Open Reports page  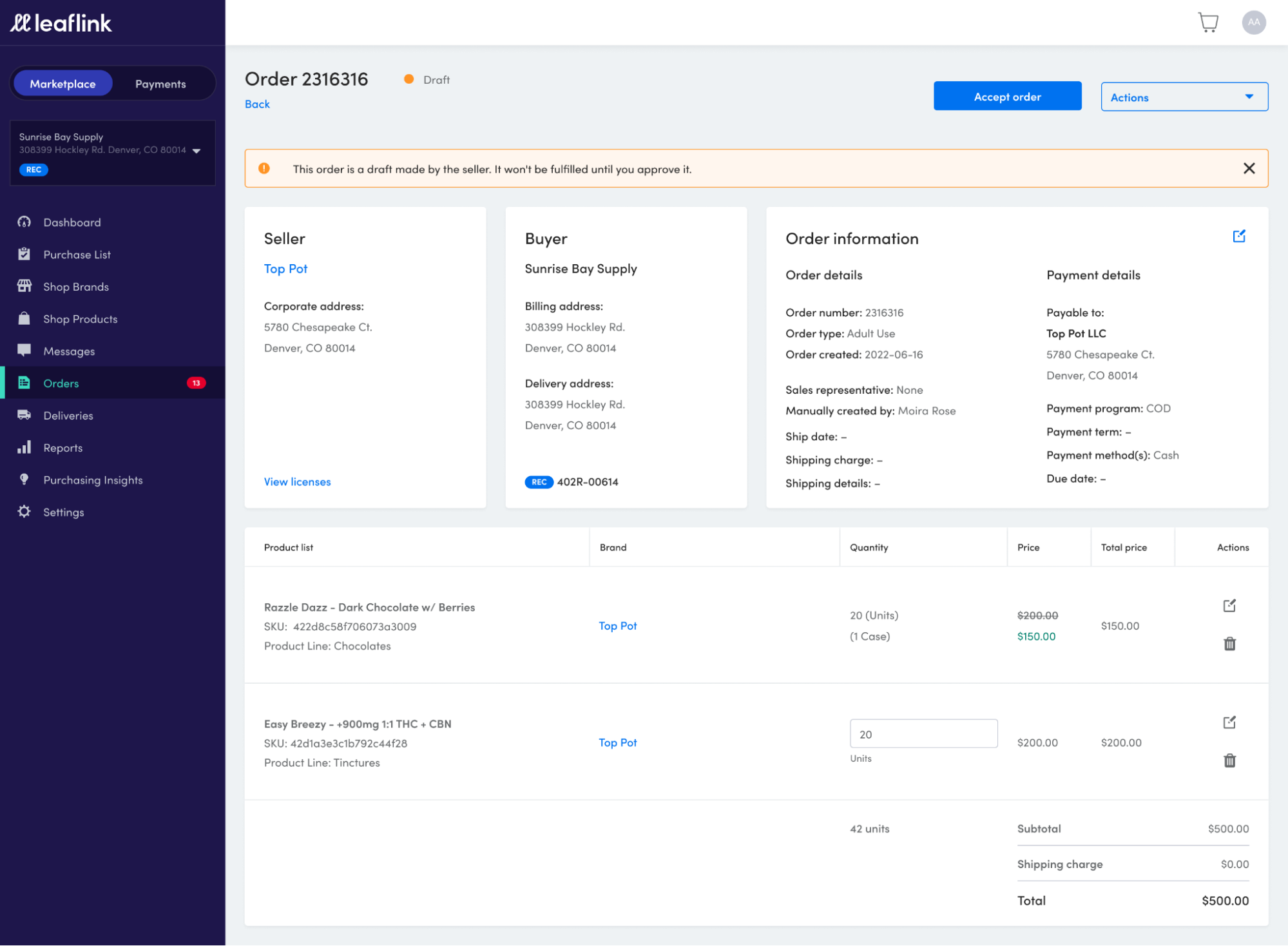click(x=63, y=448)
